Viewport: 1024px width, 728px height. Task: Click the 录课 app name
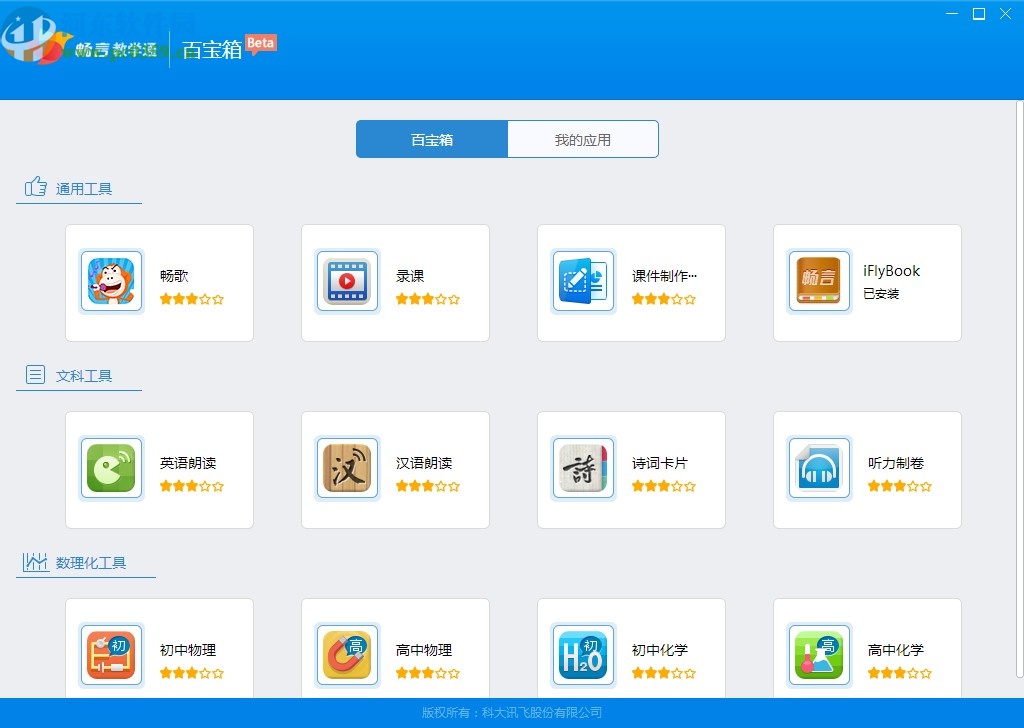pyautogui.click(x=410, y=276)
